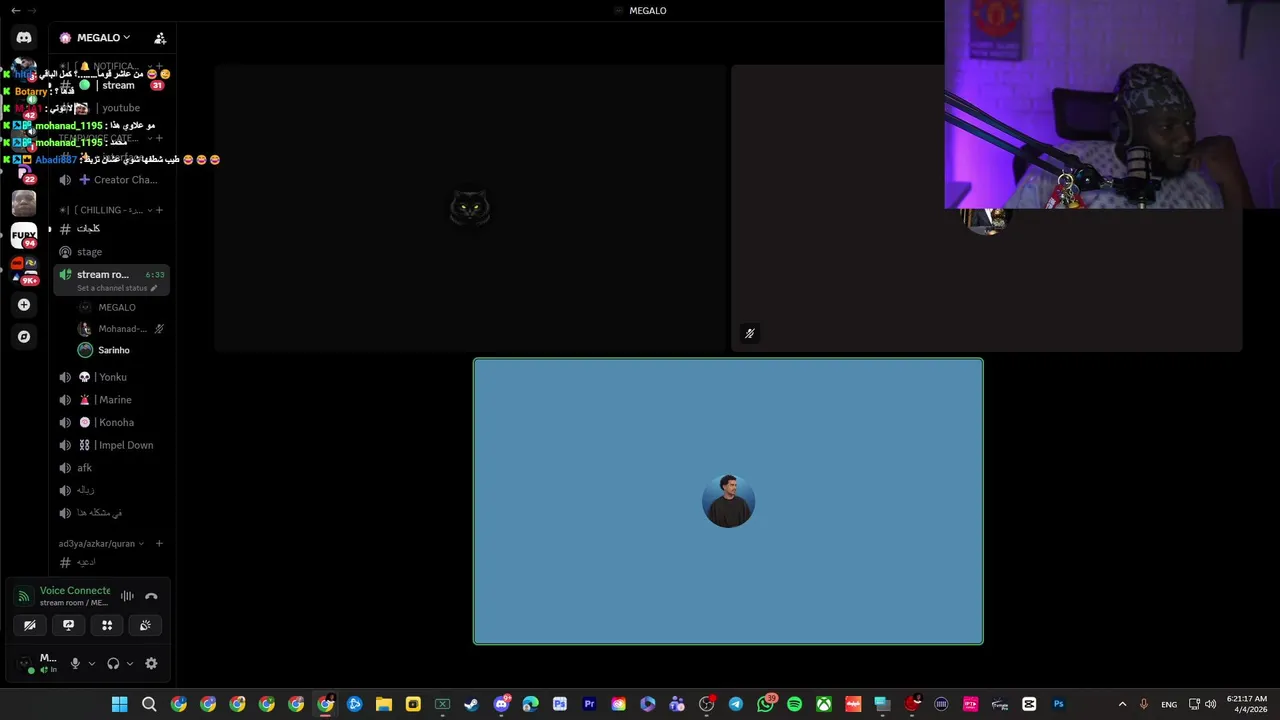Image resolution: width=1280 pixels, height=720 pixels.
Task: Open headphone output options chevron
Action: click(x=129, y=663)
